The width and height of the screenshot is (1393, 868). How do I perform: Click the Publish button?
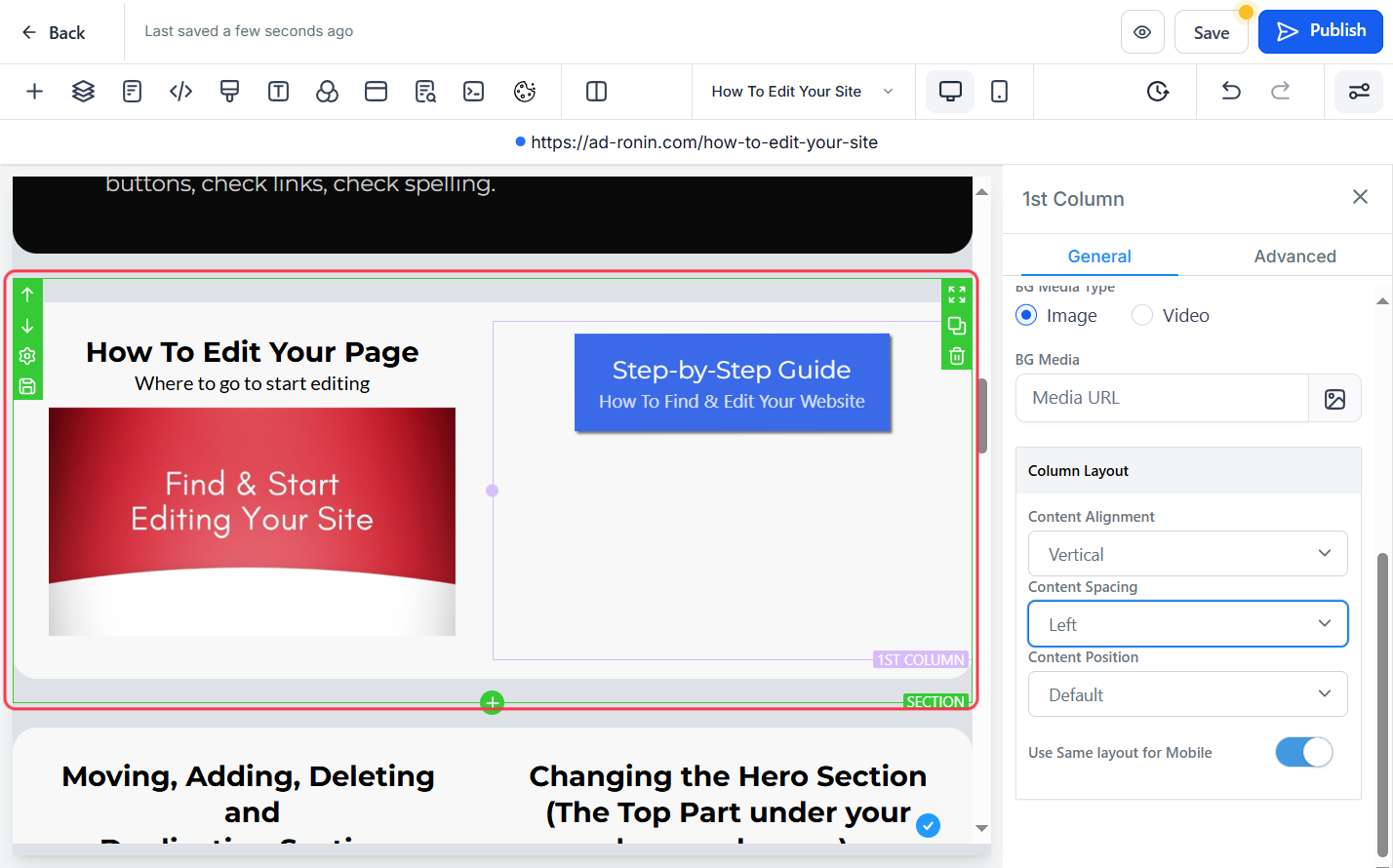pyautogui.click(x=1321, y=31)
